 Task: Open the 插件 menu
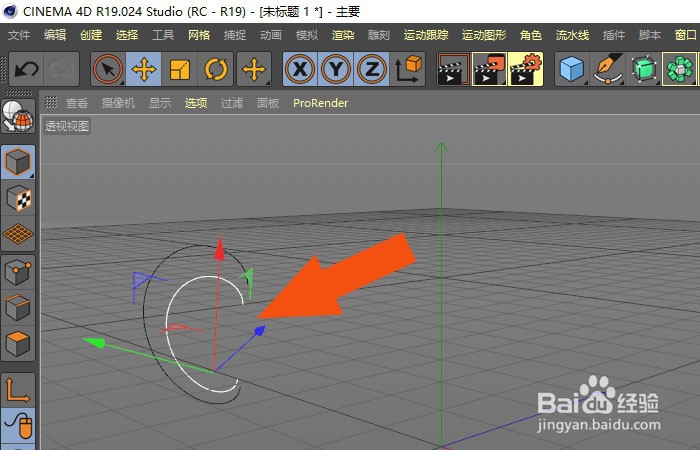tap(614, 35)
